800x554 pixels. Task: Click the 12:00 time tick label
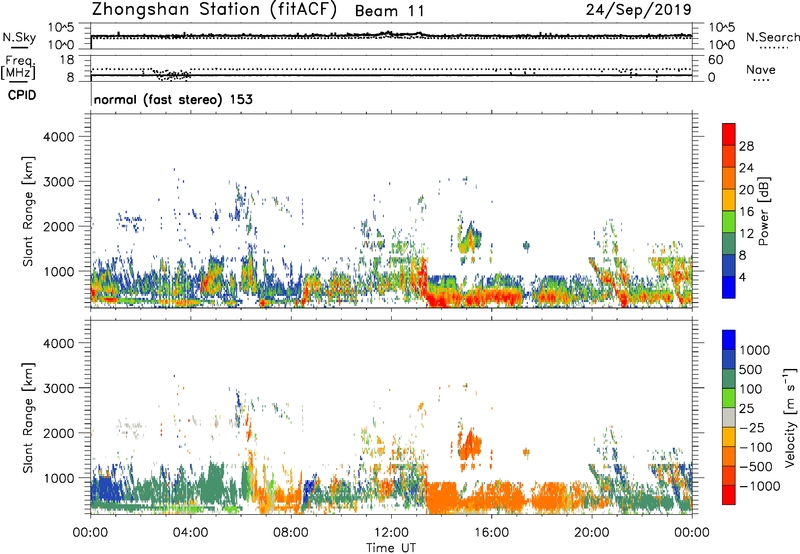[391, 533]
